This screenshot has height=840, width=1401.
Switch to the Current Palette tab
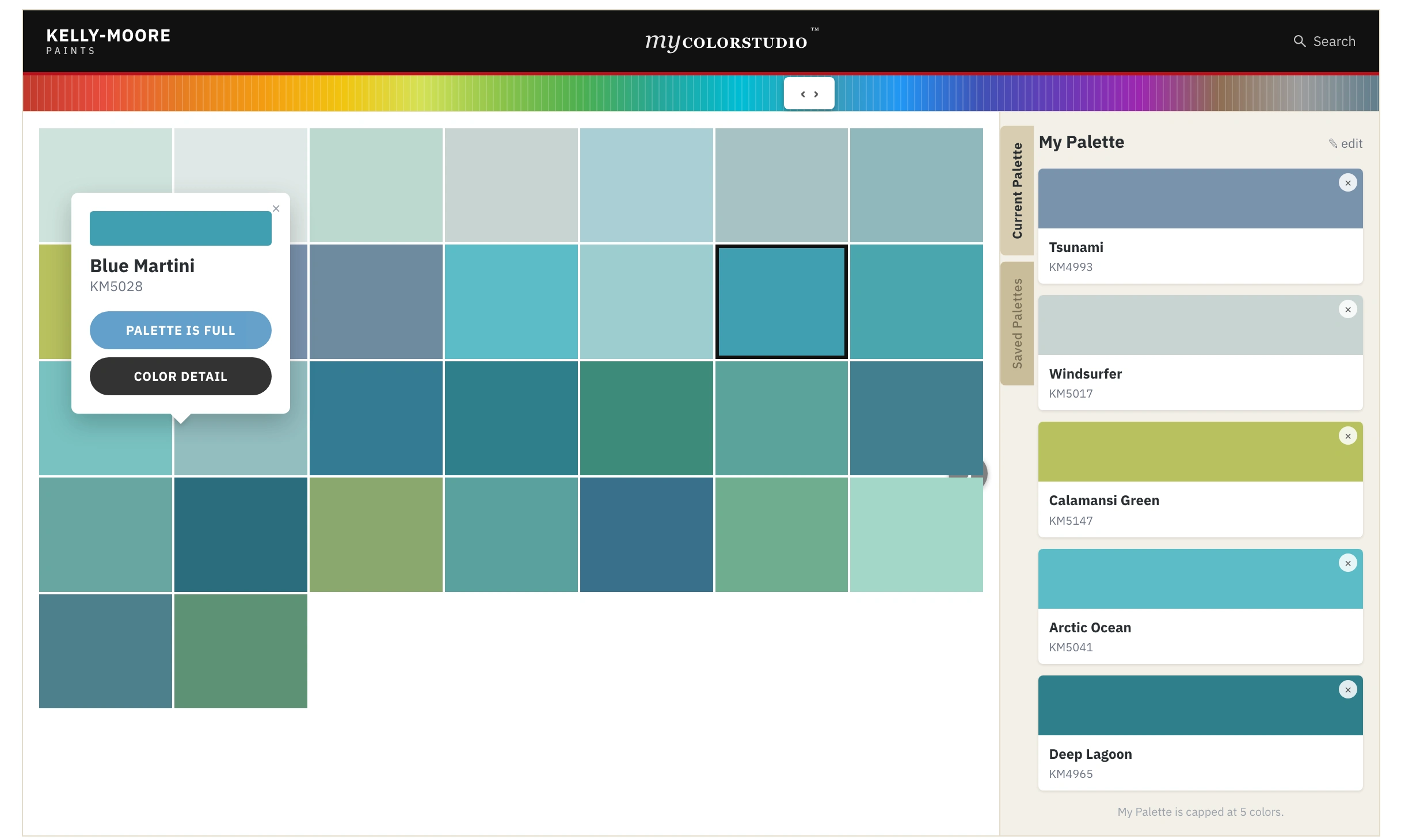coord(1017,190)
